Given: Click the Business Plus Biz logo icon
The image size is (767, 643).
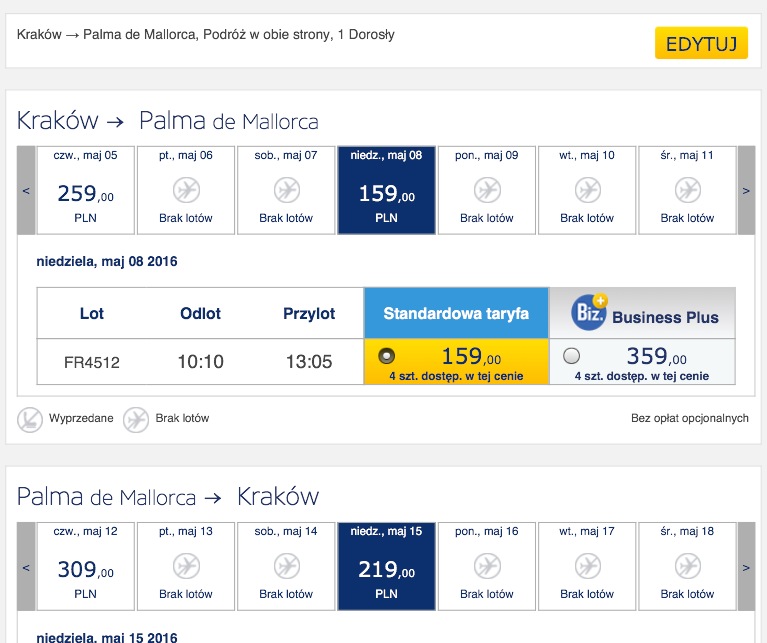Looking at the screenshot, I should click(x=589, y=311).
